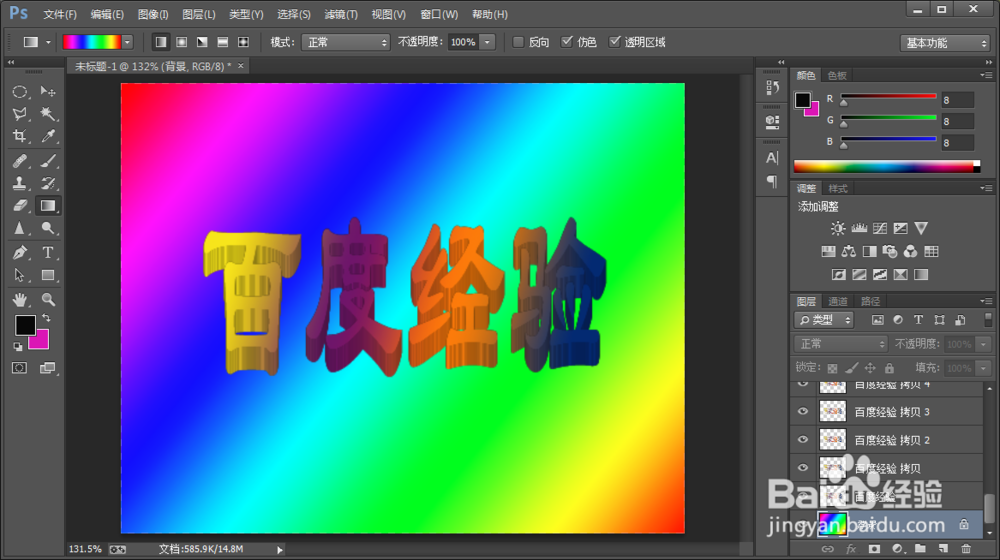This screenshot has width=1000, height=560.
Task: Select the Path Selection tool
Action: (x=20, y=275)
